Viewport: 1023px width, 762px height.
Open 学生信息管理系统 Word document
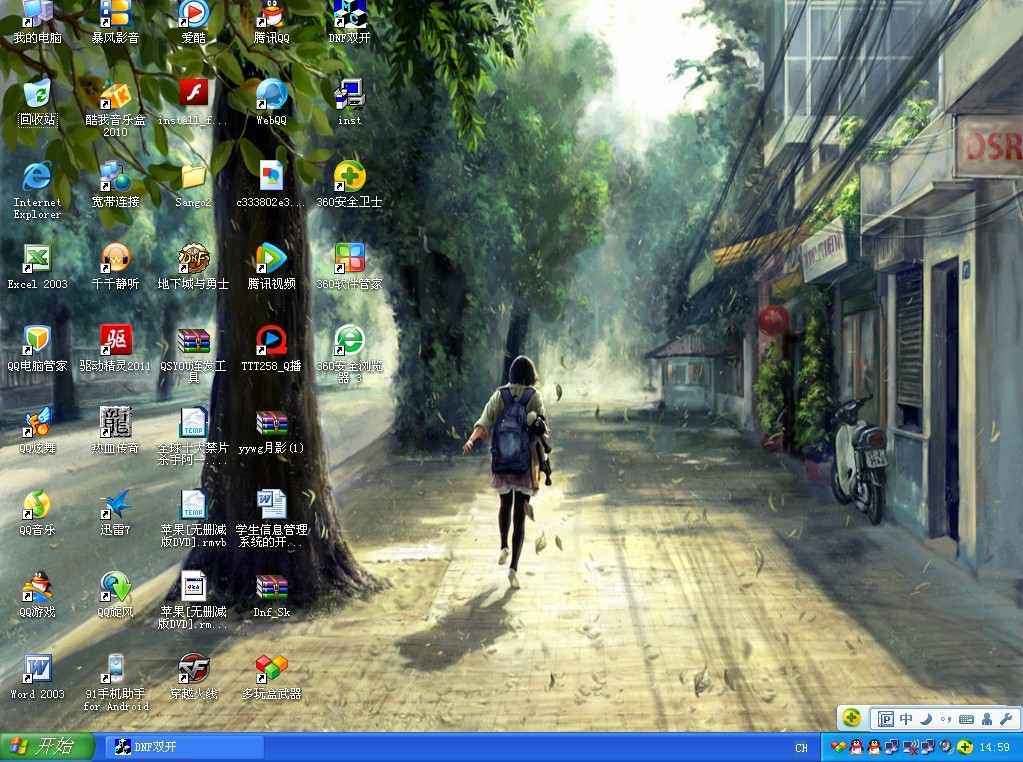271,519
